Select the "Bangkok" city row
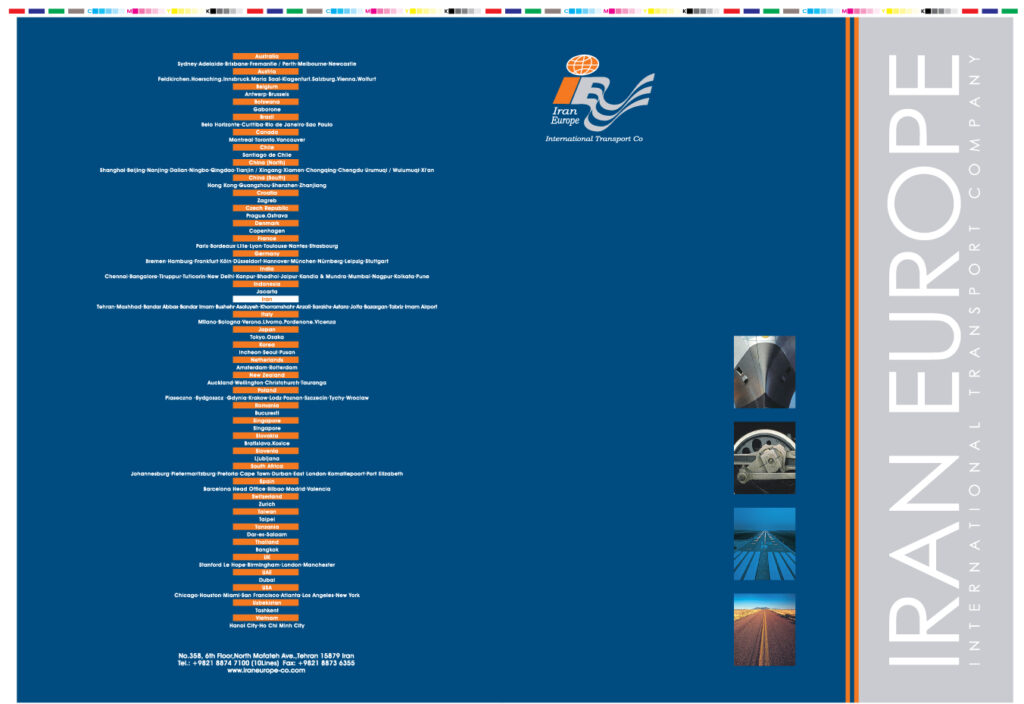This screenshot has width=1024, height=704. point(266,549)
